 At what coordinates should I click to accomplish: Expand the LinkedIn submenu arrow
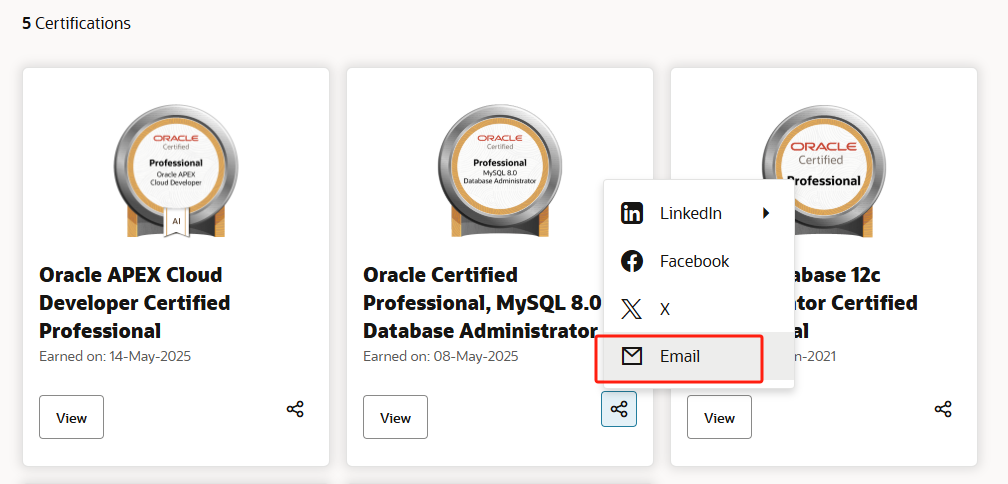point(766,213)
